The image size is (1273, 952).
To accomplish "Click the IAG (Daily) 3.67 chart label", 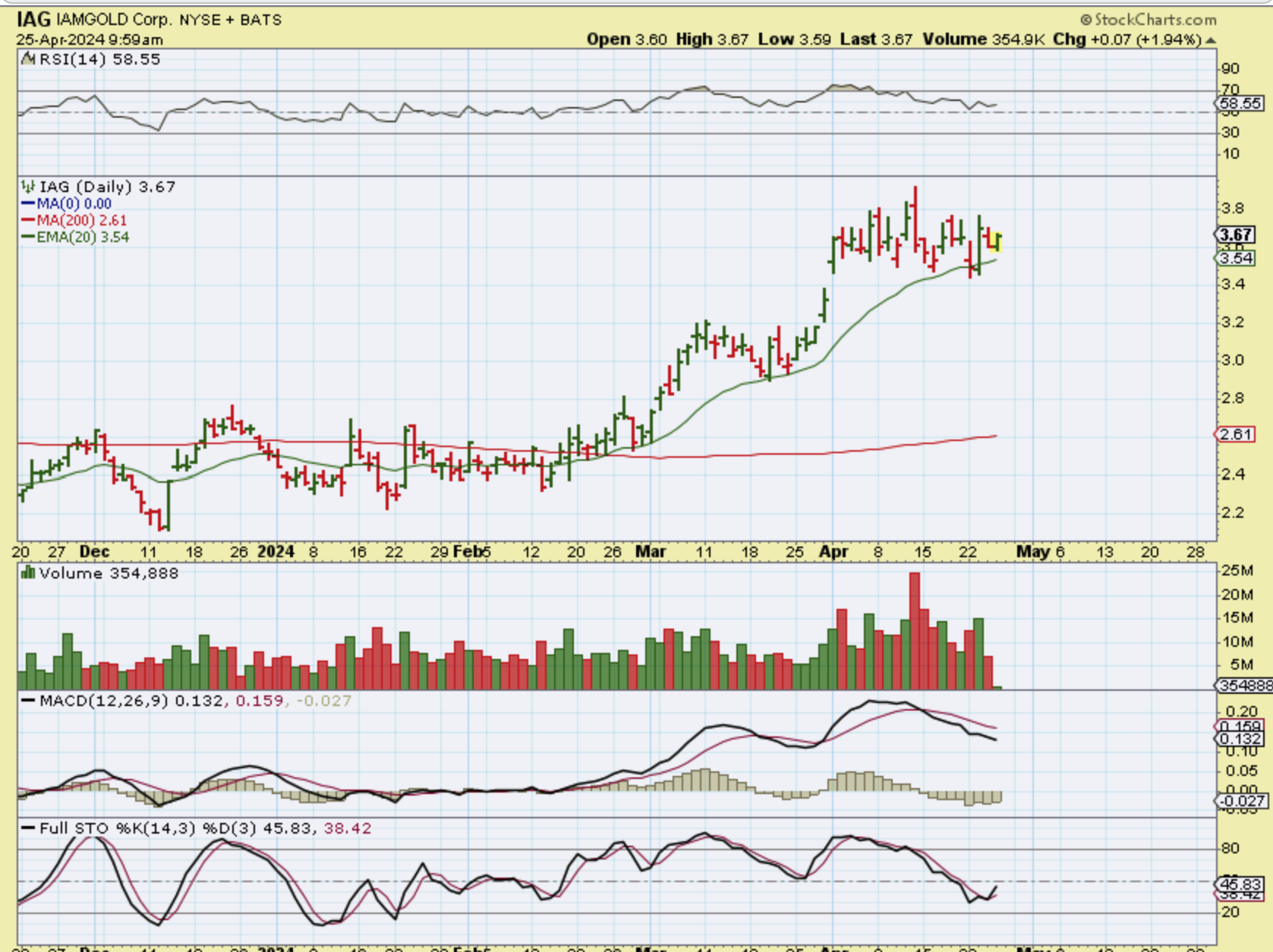I will click(107, 186).
